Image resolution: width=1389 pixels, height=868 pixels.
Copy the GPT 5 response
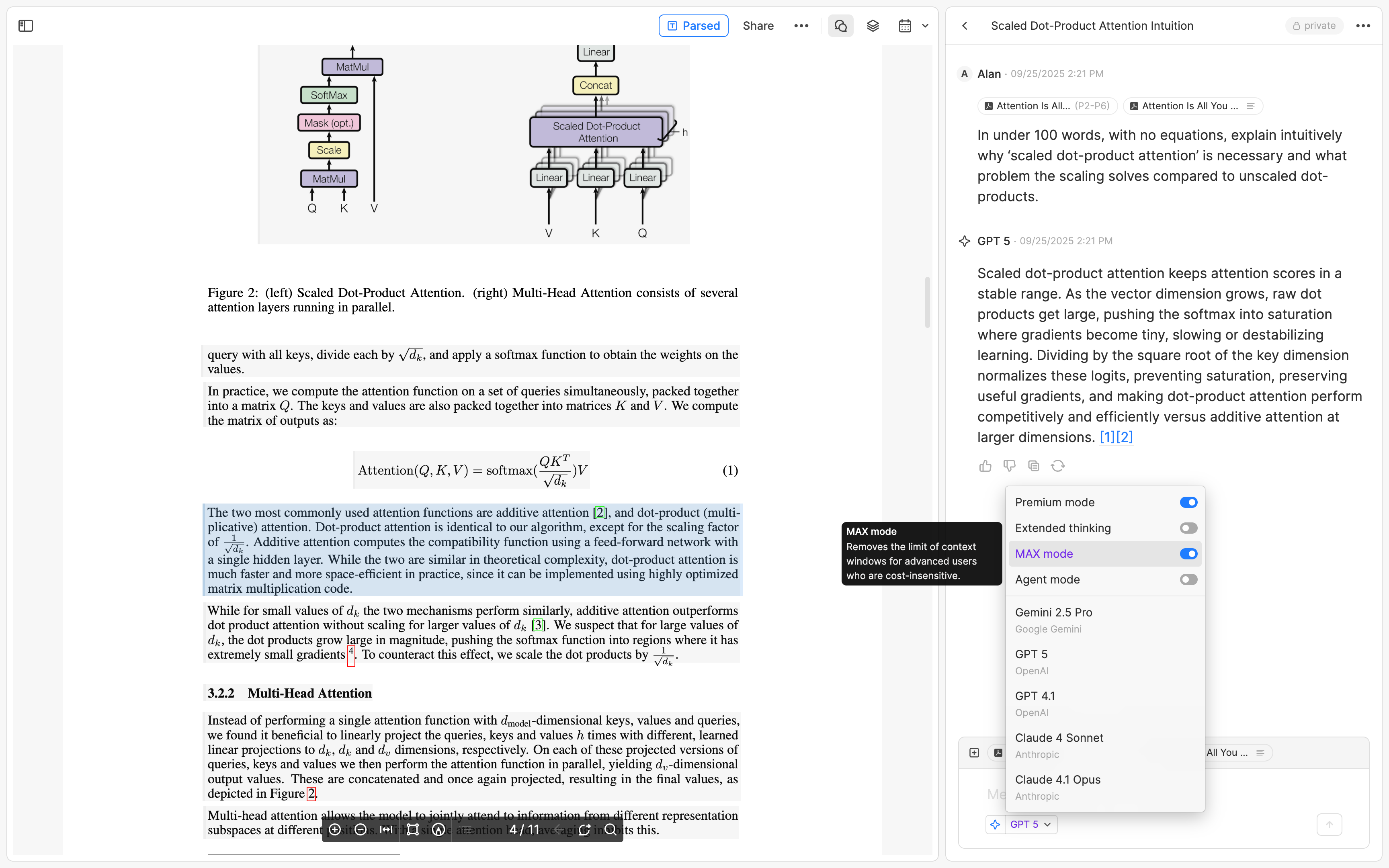(x=1033, y=466)
